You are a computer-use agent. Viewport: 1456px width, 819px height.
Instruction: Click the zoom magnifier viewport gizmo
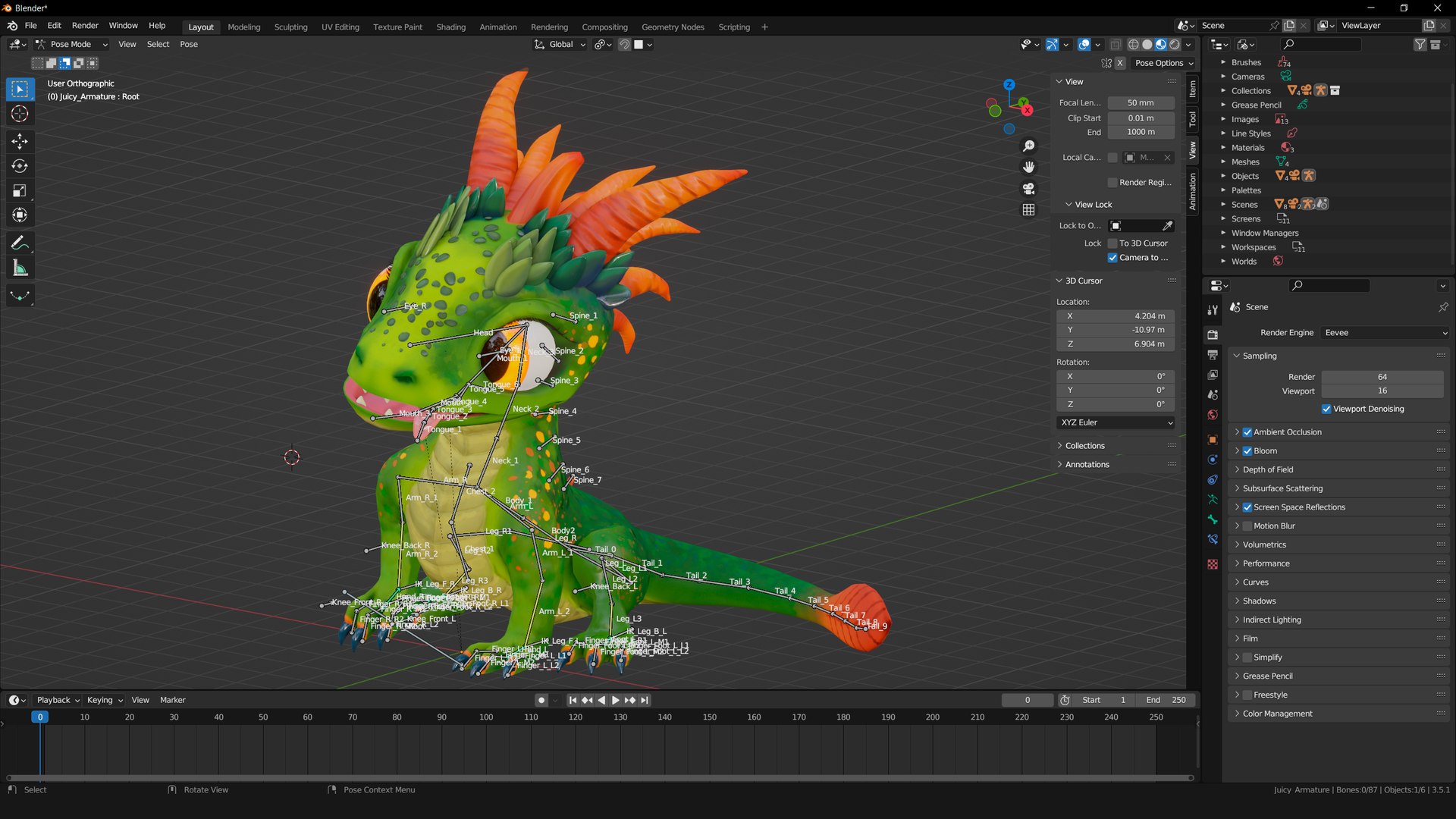1028,146
